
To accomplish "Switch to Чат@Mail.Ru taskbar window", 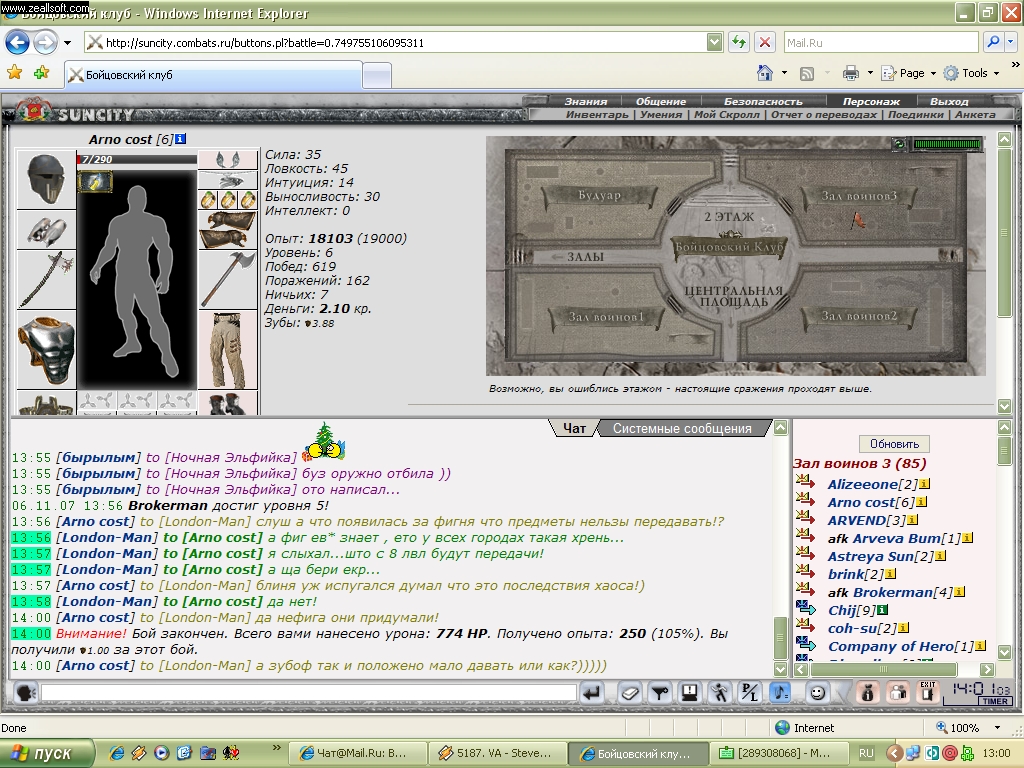I will 356,753.
